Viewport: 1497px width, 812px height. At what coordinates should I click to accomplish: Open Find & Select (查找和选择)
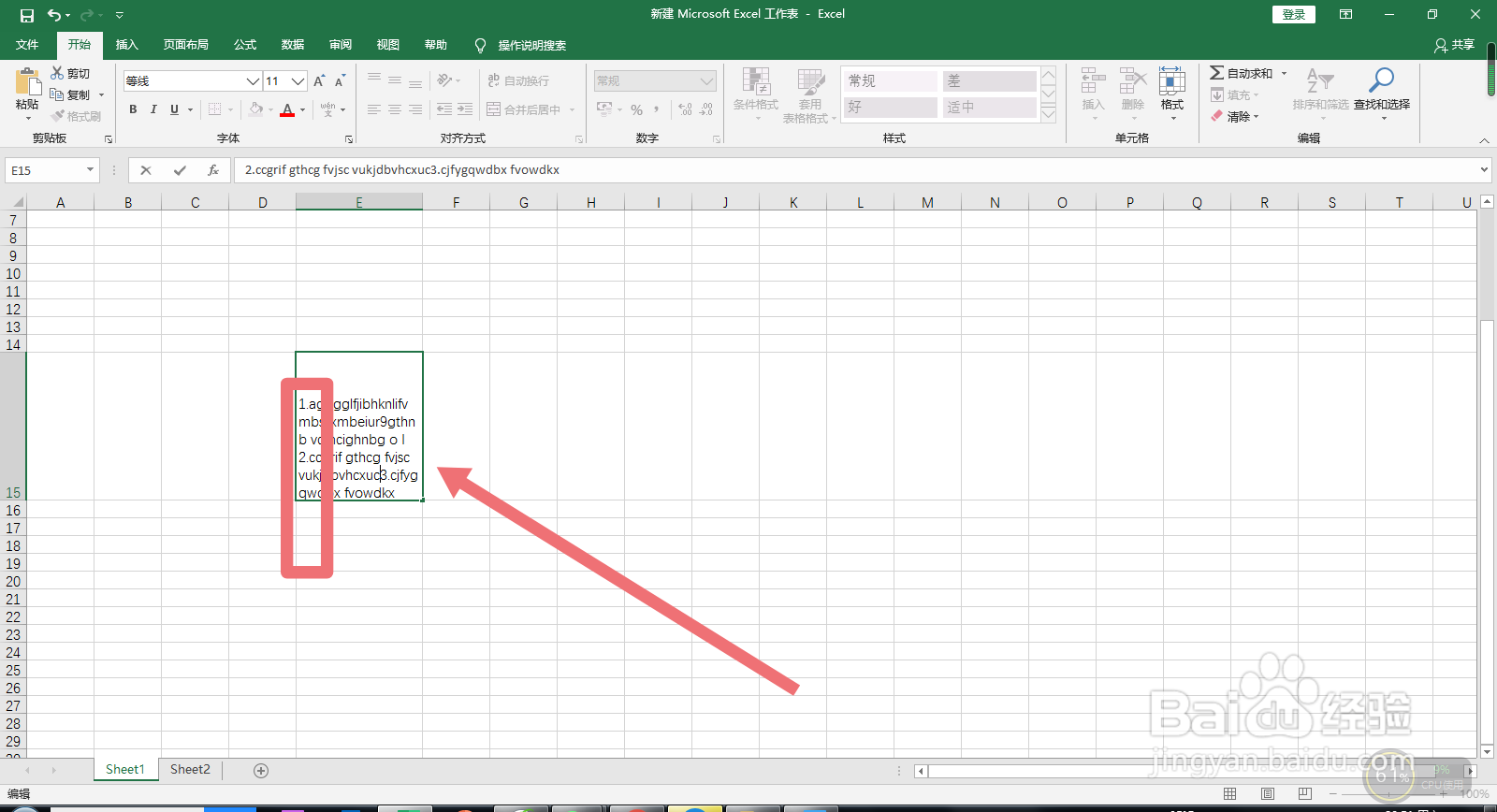click(x=1382, y=93)
